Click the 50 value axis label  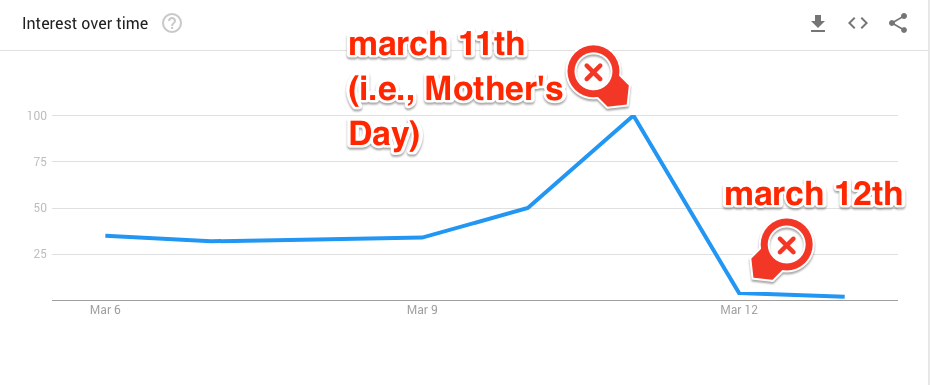pyautogui.click(x=38, y=208)
